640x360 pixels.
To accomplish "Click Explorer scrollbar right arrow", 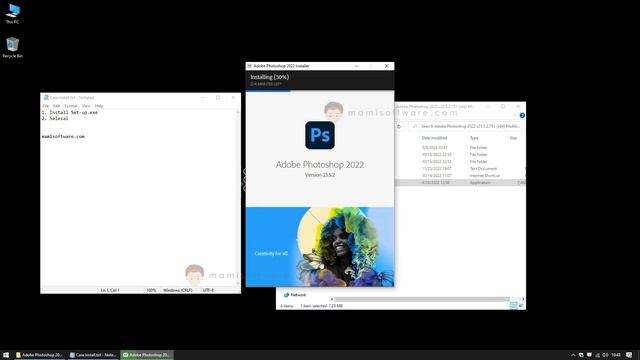I will click(523, 299).
